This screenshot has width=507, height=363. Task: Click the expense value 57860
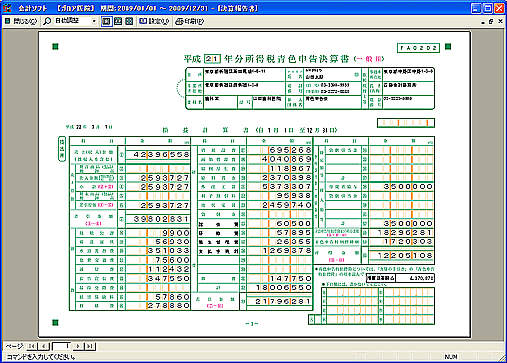pos(172,297)
